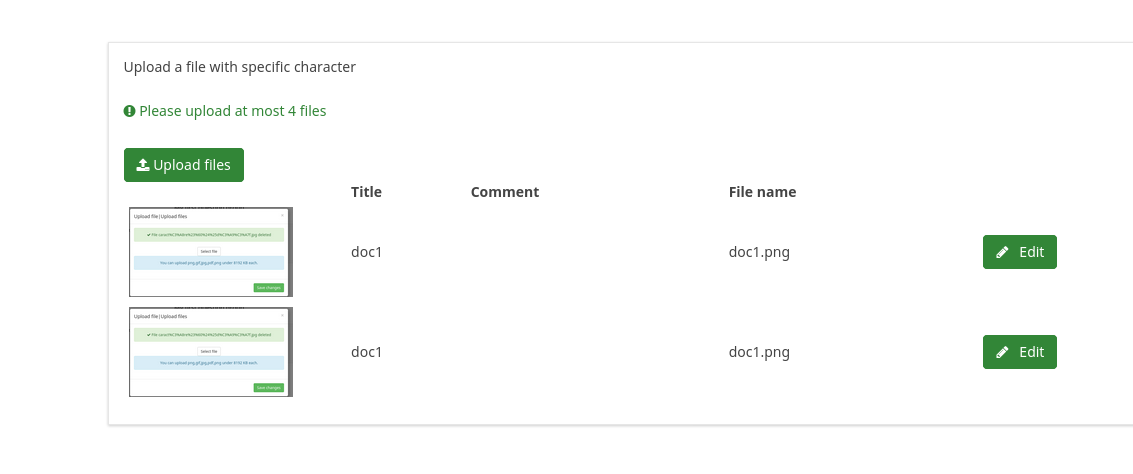Click the pencil icon in the first row's Edit button

click(1003, 252)
